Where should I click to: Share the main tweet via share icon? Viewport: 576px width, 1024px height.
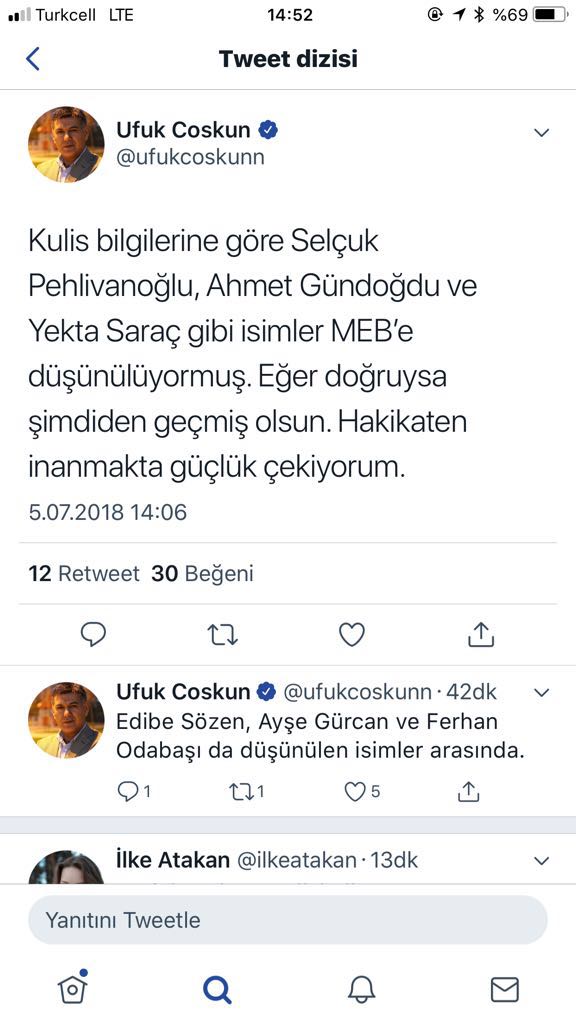tap(481, 633)
